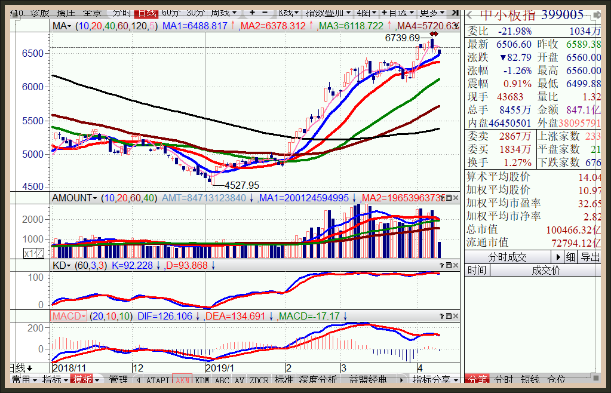This screenshot has width=611, height=393.
Task: Click the 日线 period label at chart bottom-left
Action: [x=21, y=367]
